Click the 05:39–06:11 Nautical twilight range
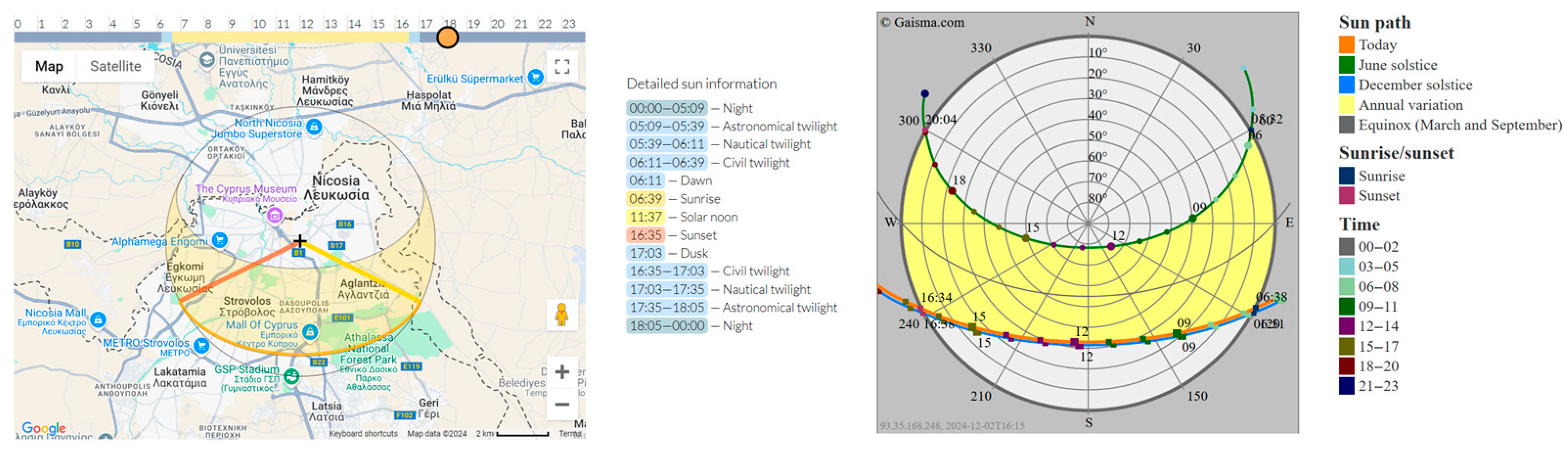Screen dimensions: 1568x453 pos(667,144)
